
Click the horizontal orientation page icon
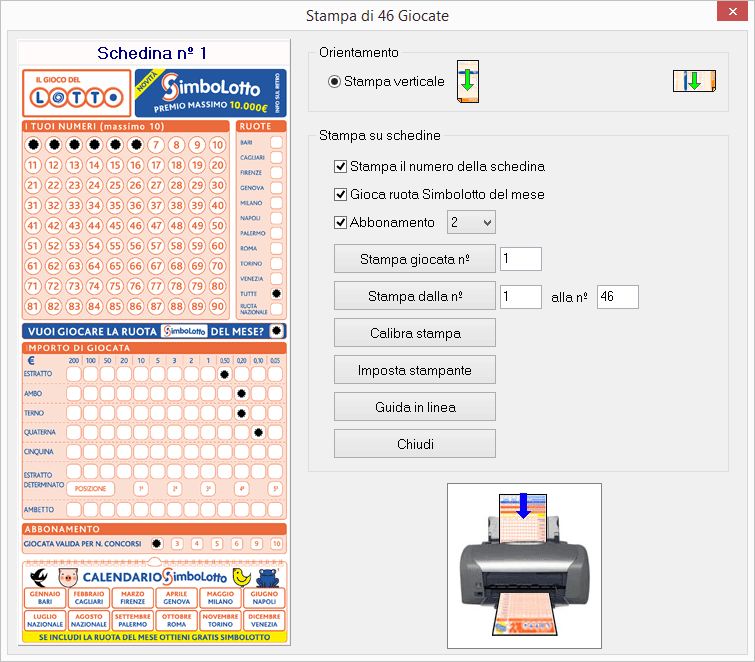694,80
